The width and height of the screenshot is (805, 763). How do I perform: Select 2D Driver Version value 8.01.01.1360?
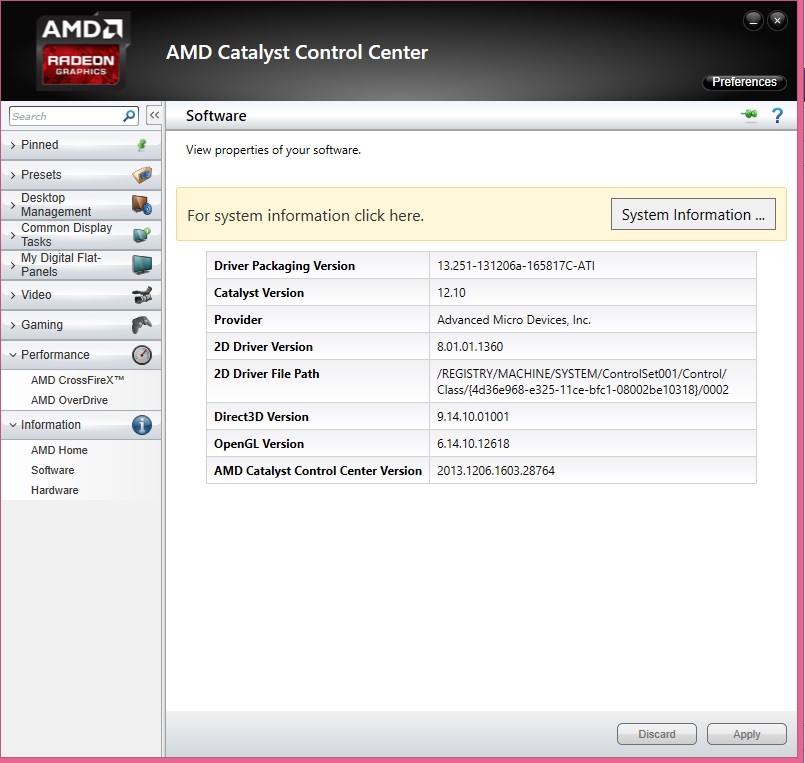tap(470, 347)
